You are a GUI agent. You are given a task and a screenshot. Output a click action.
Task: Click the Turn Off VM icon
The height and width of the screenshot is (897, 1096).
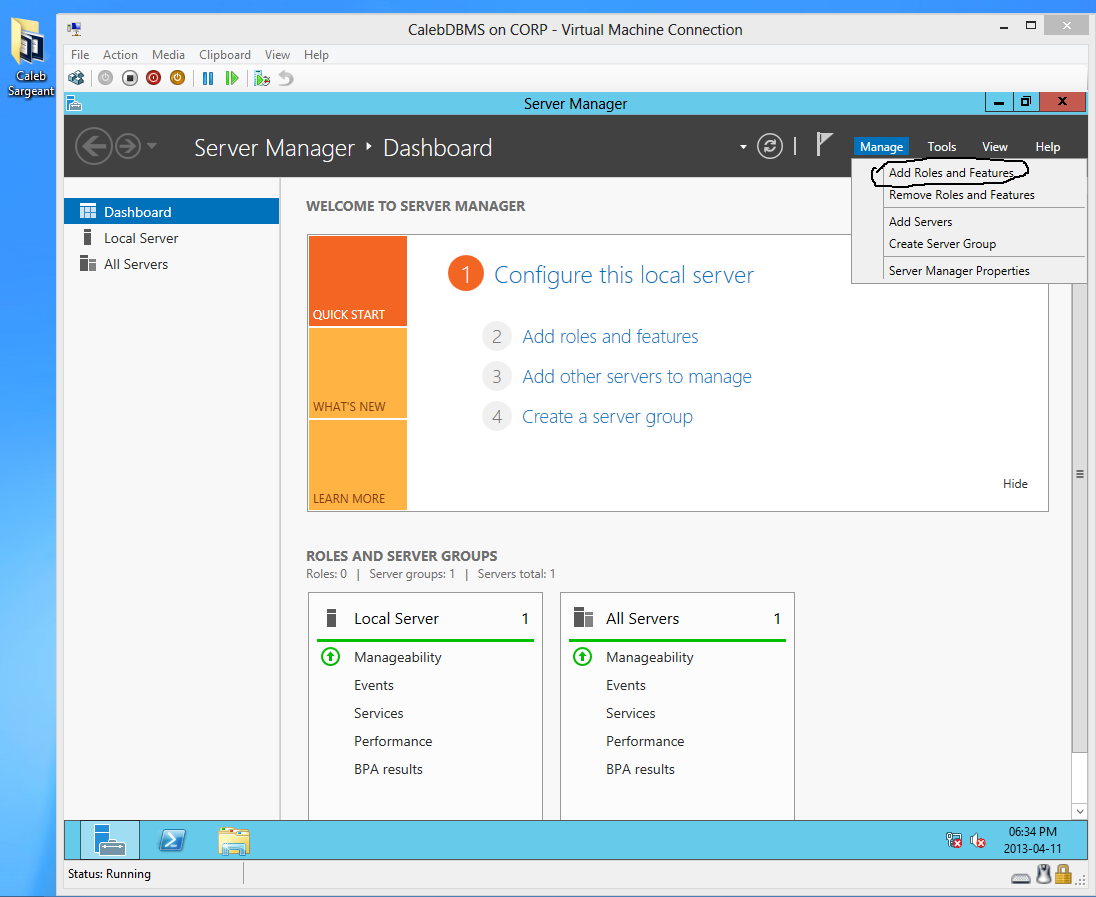click(x=130, y=78)
